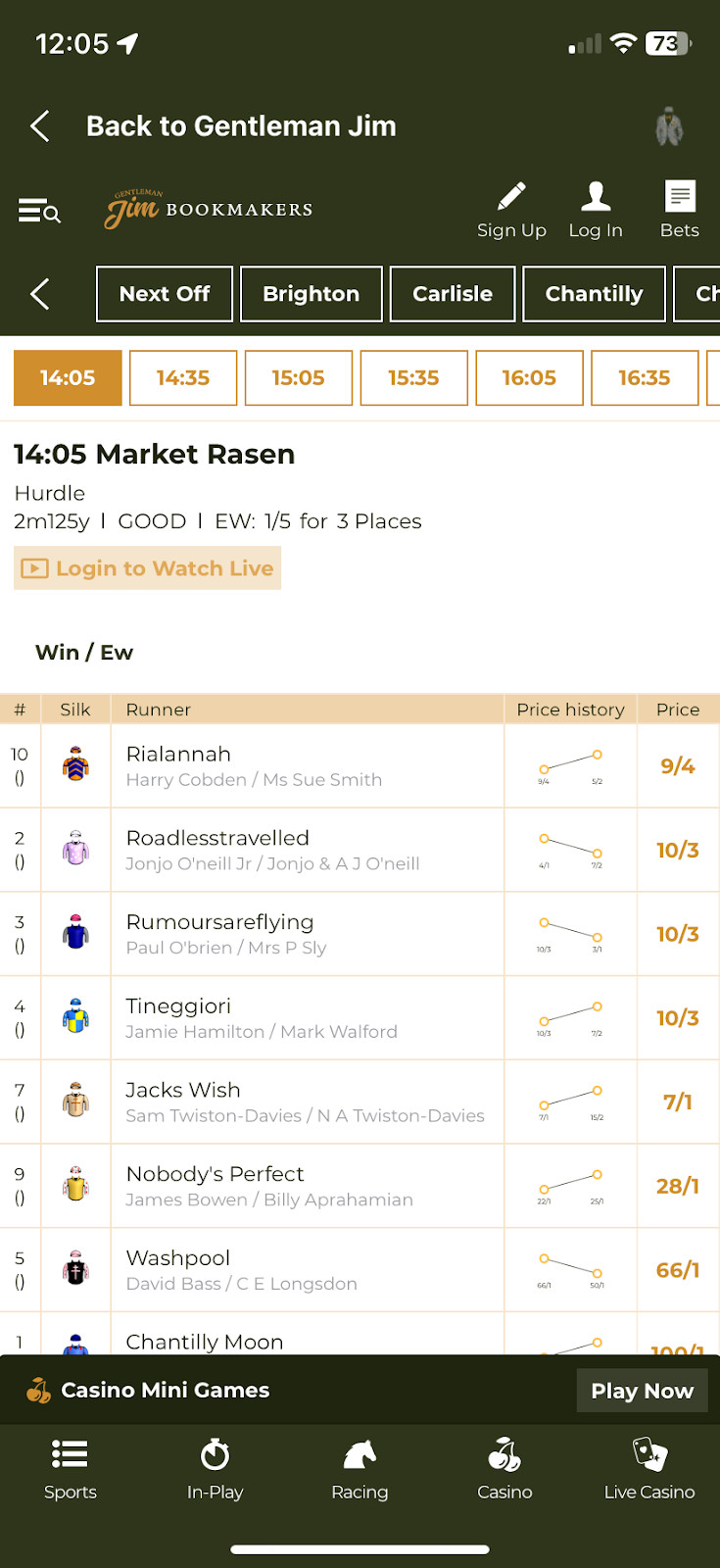Tap Washpool jockey silk thumbnail
Image resolution: width=720 pixels, height=1568 pixels.
point(75,1270)
